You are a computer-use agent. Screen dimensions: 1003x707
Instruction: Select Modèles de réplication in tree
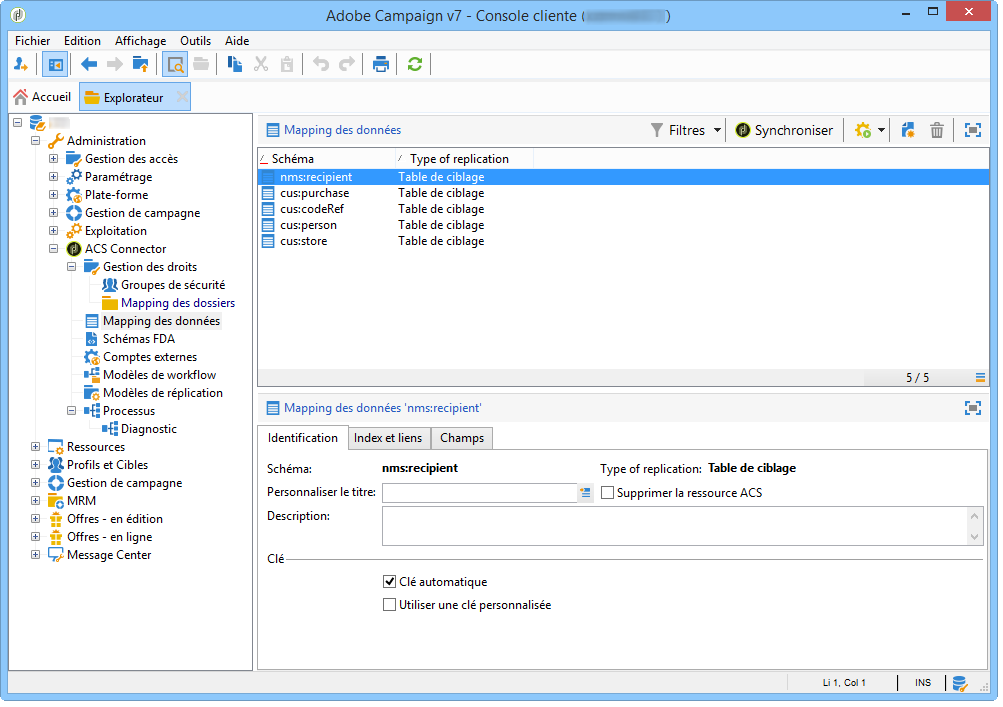162,393
